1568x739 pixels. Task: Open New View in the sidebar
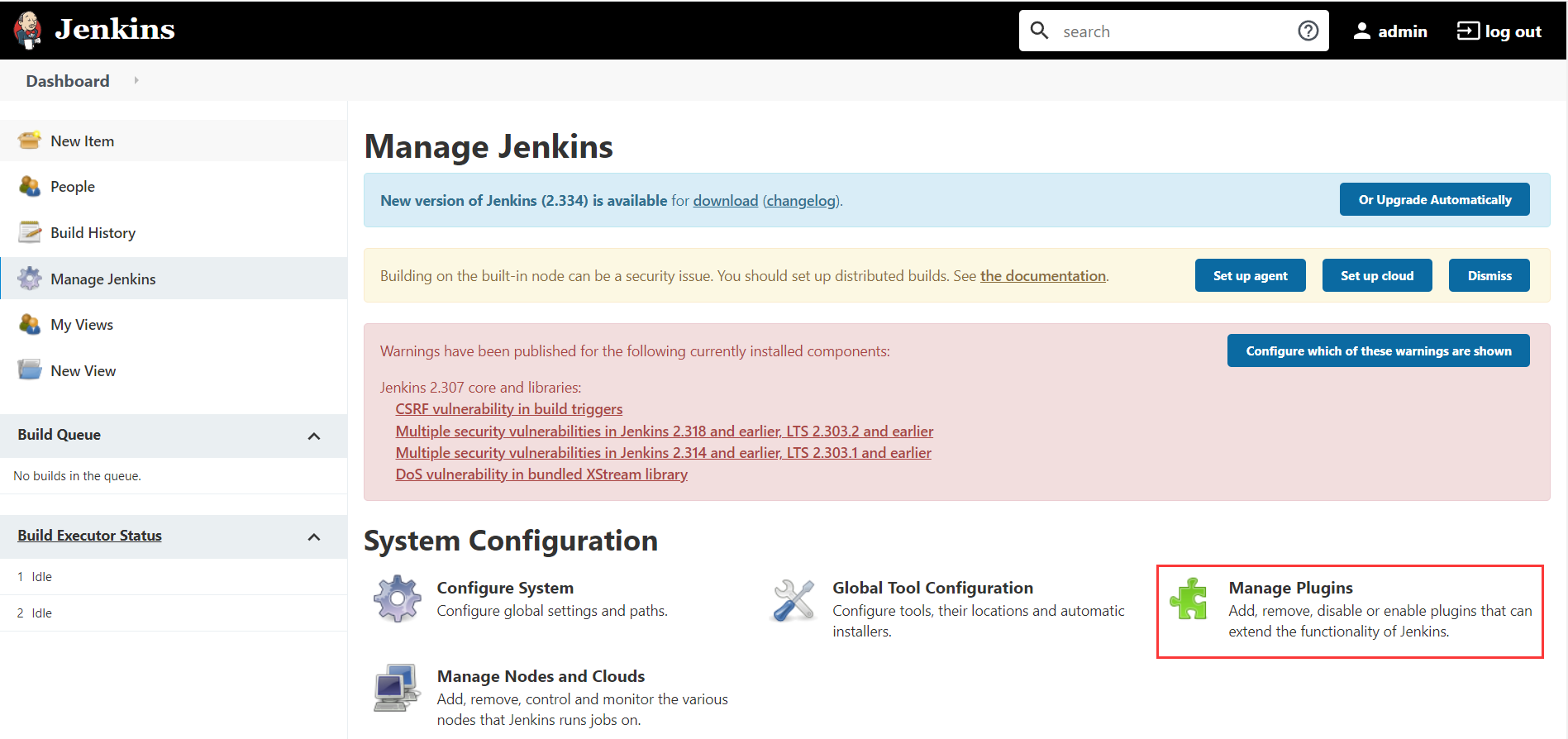[83, 371]
